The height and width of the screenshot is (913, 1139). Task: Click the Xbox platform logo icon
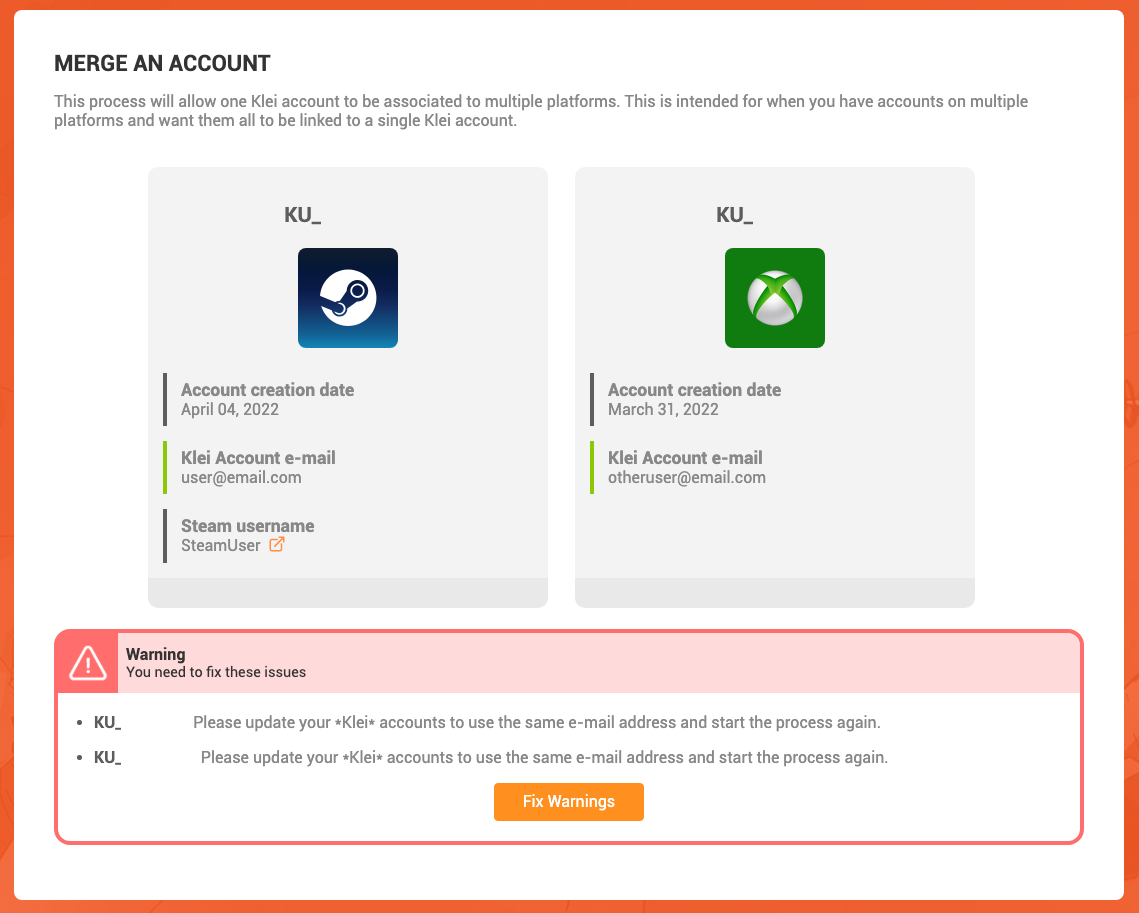pyautogui.click(x=775, y=298)
